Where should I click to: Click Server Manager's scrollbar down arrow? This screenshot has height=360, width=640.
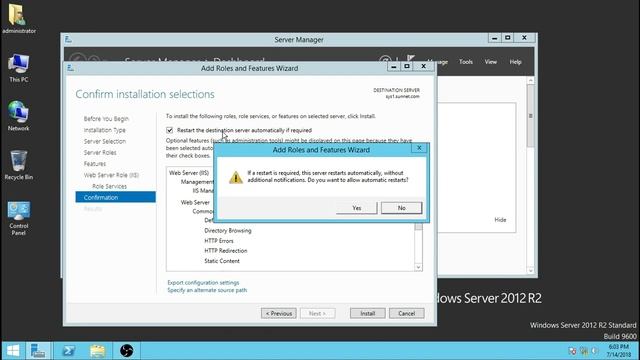point(531,270)
